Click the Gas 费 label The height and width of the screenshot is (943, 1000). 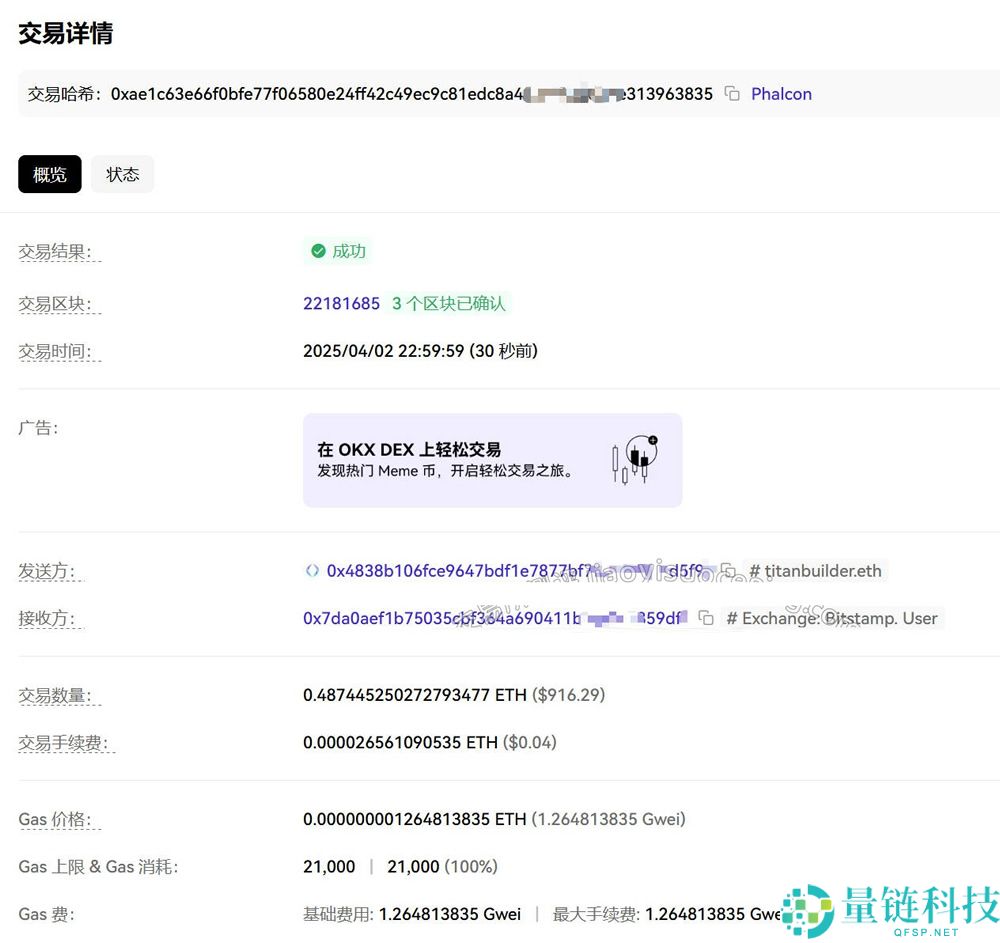47,914
